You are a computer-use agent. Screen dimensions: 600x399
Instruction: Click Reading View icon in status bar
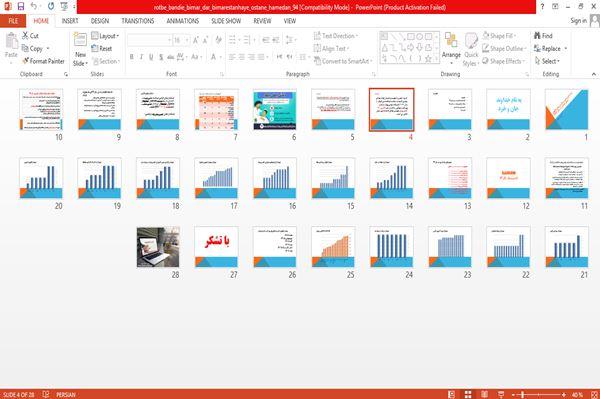(x=484, y=394)
